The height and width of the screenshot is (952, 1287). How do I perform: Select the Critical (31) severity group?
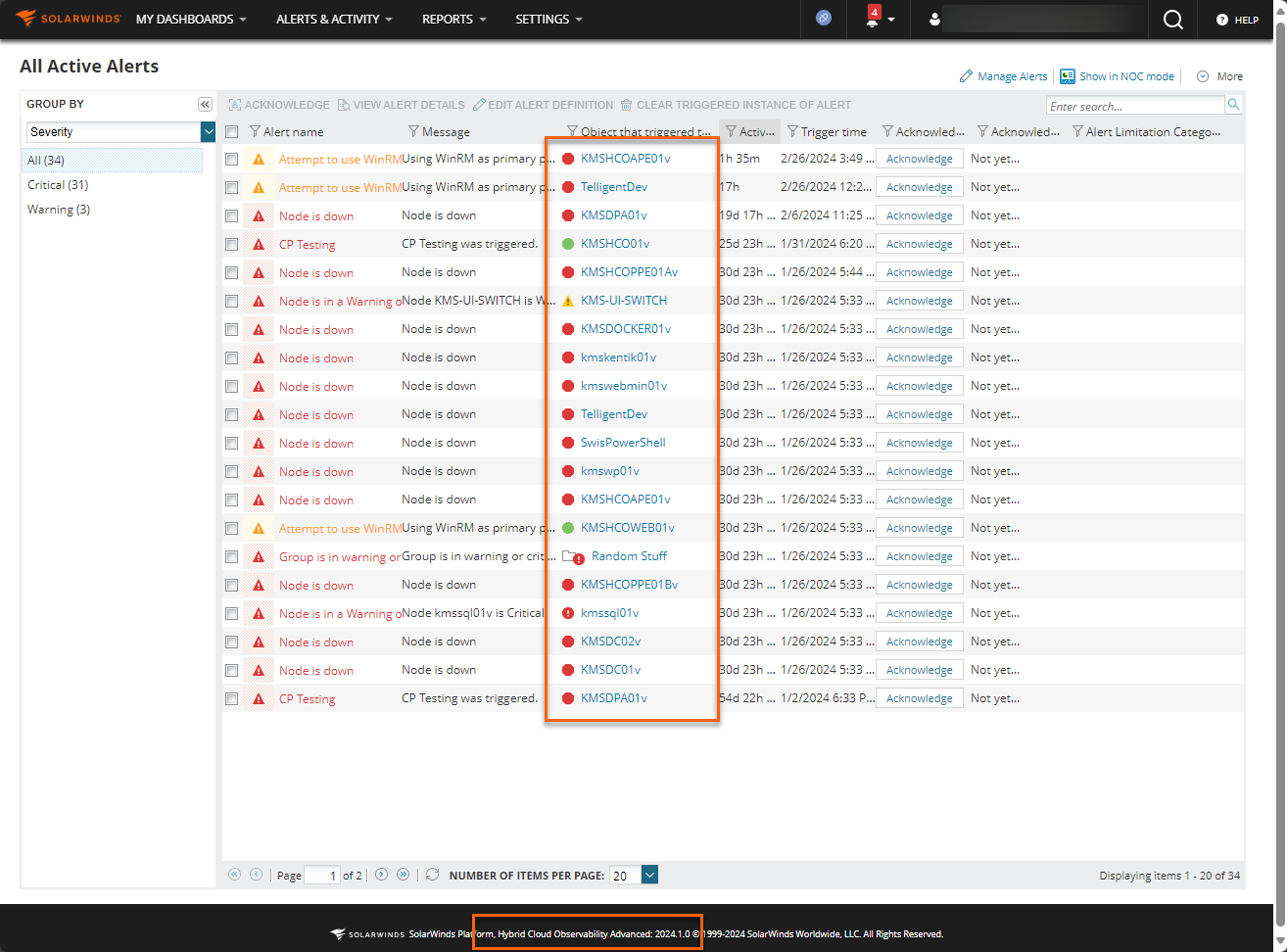[58, 185]
